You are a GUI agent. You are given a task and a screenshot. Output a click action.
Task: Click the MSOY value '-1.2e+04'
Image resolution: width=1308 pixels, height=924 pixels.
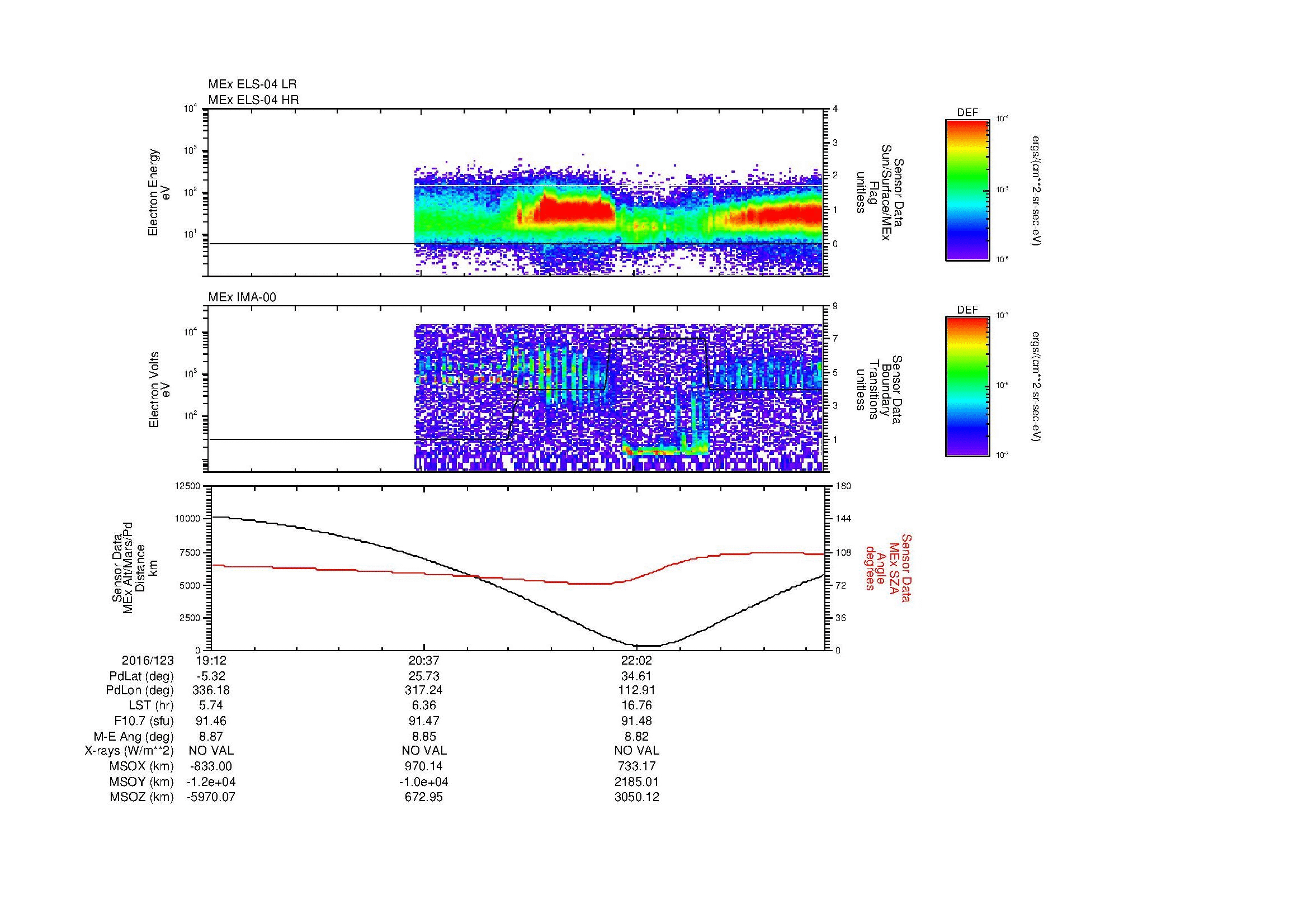[211, 781]
